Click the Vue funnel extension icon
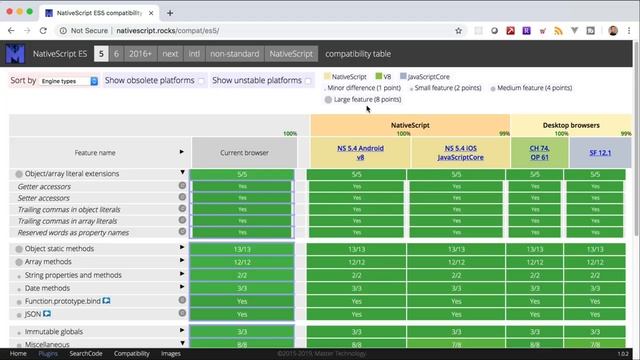Viewport: 640px width, 360px height. coord(574,31)
